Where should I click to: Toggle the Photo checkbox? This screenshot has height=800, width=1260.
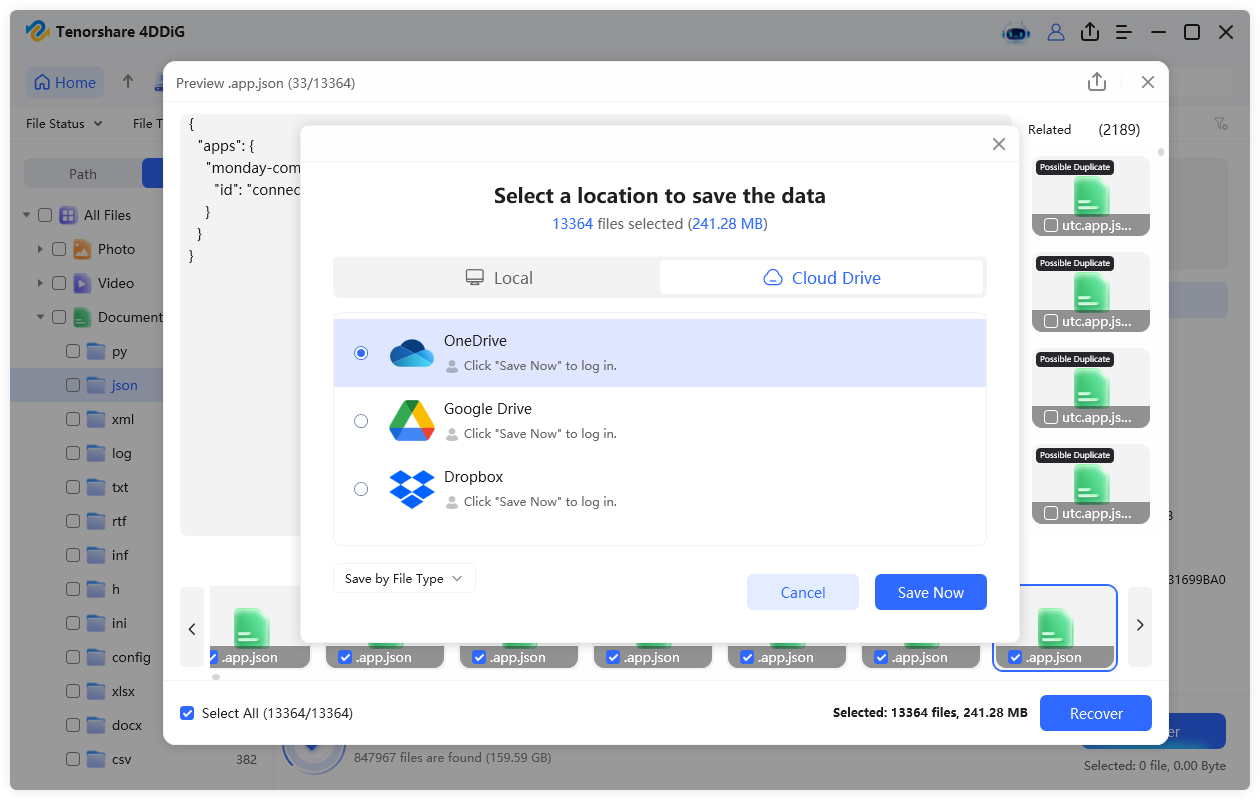tap(59, 249)
